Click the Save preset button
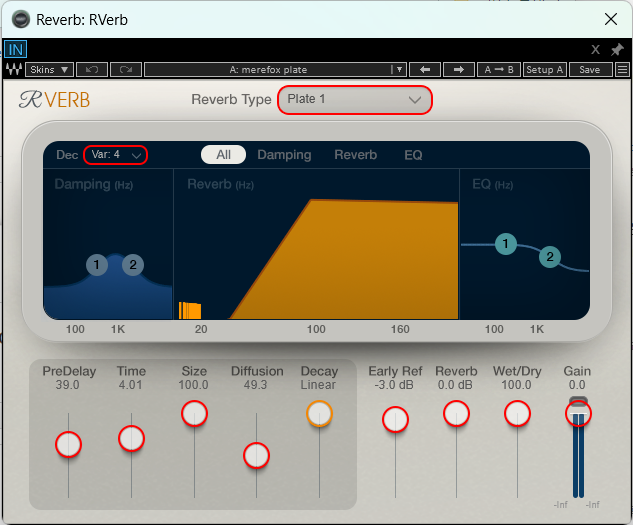Viewport: 633px width, 525px height. 590,69
